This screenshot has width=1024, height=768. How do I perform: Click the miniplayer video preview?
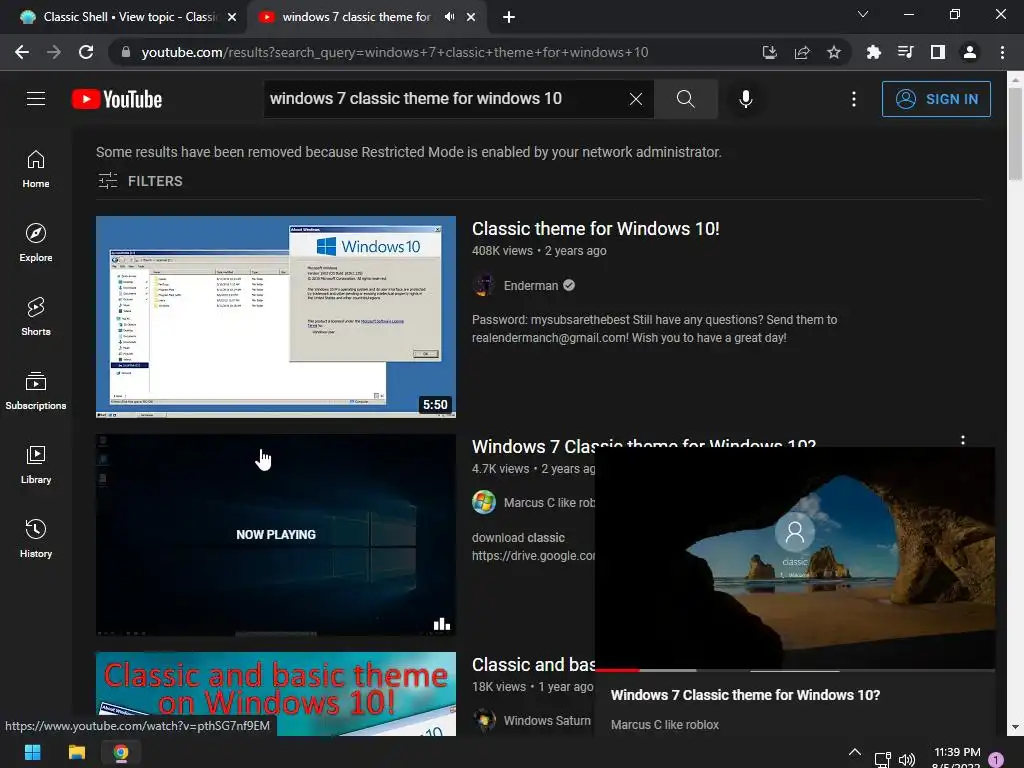click(795, 557)
